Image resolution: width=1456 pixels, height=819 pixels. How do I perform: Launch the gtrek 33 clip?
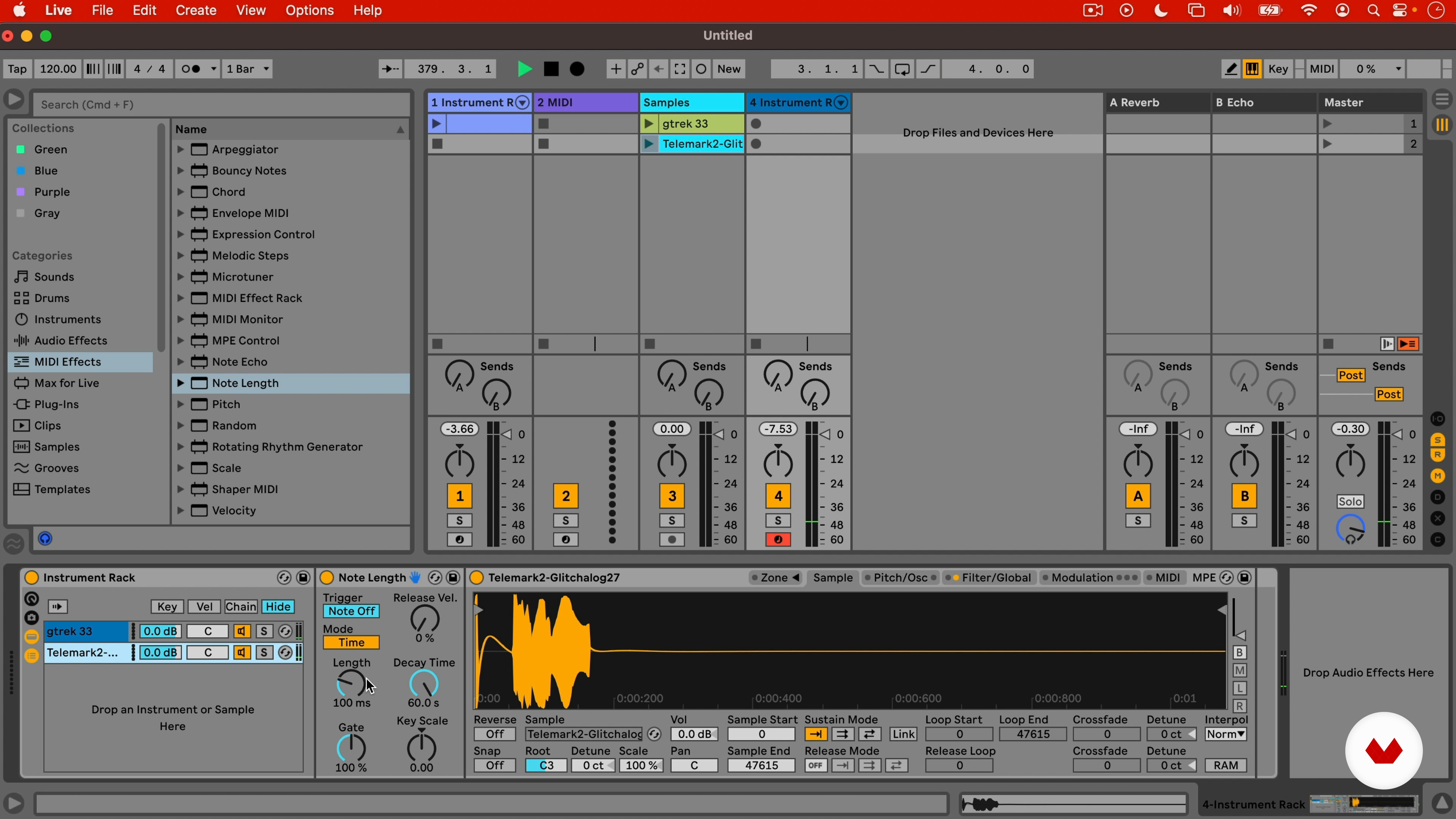click(649, 123)
